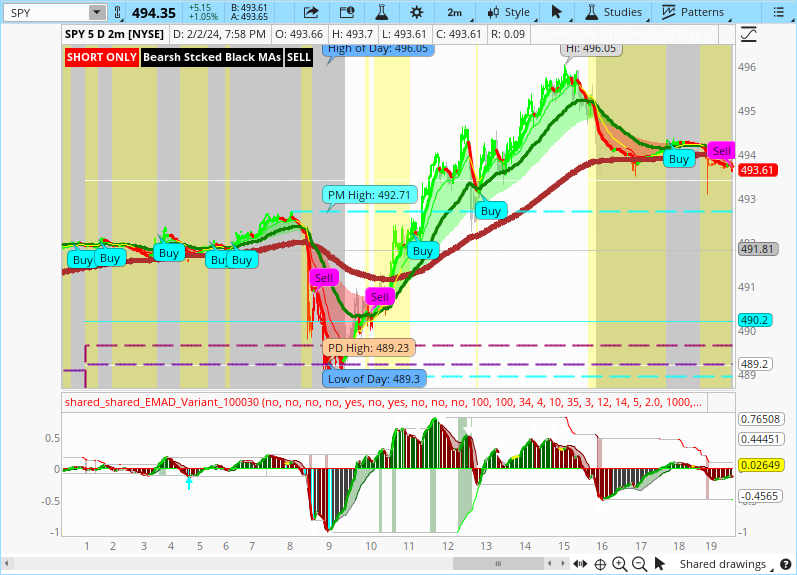Click the drawing set icon above price axis
797x575 pixels.
pyautogui.click(x=749, y=35)
